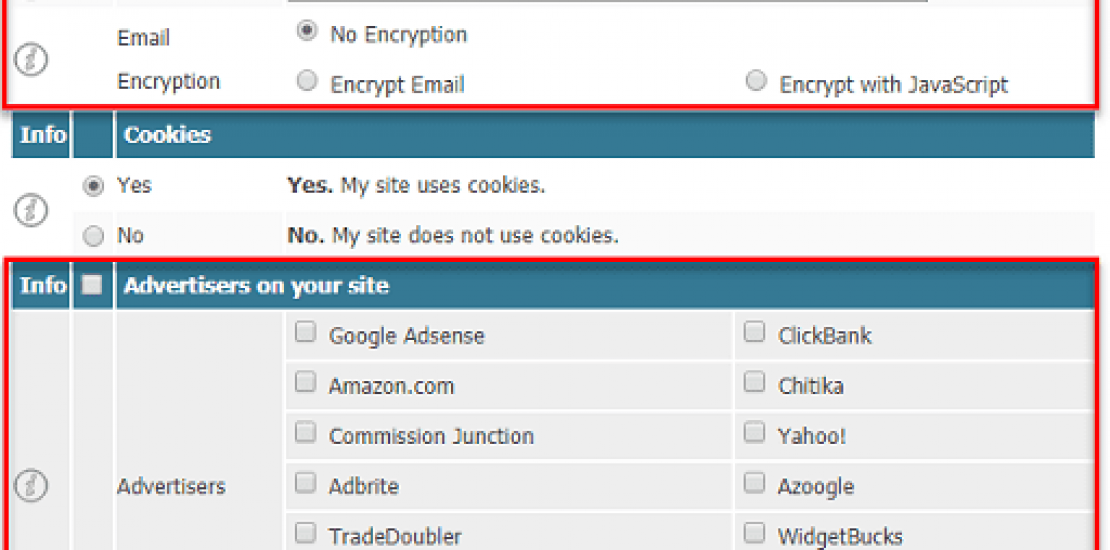
Task: Enable the ClickBank advertiser checkbox
Action: click(755, 333)
